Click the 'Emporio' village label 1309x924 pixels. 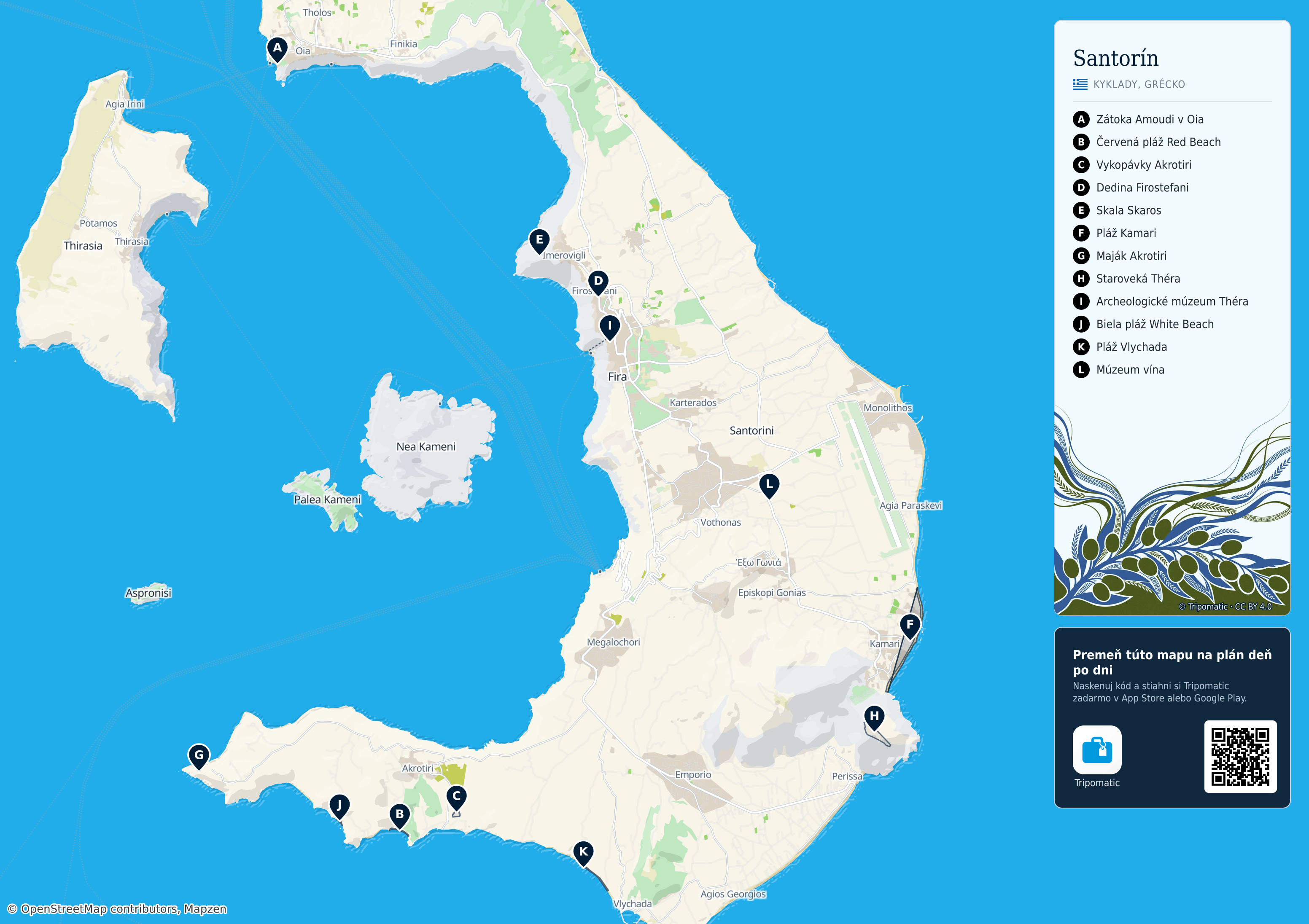pos(693,775)
